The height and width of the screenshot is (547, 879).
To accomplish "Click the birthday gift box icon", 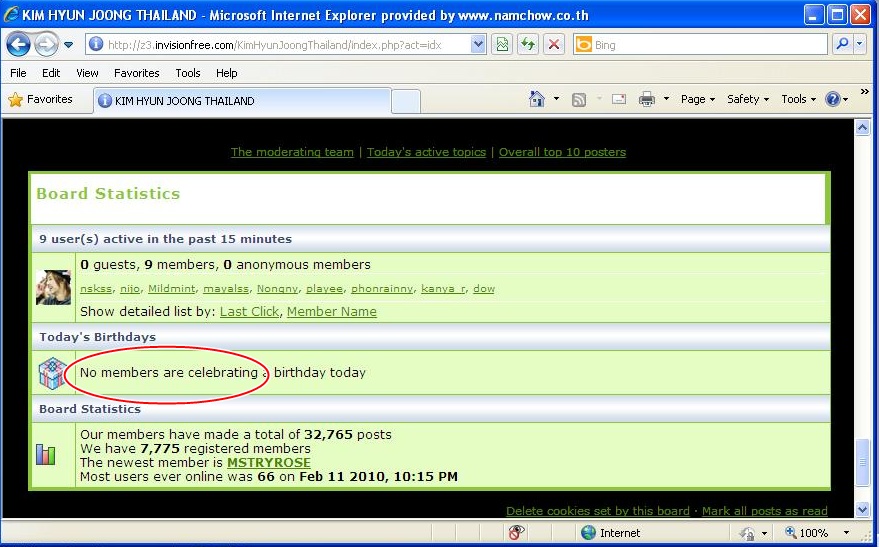I will click(53, 373).
